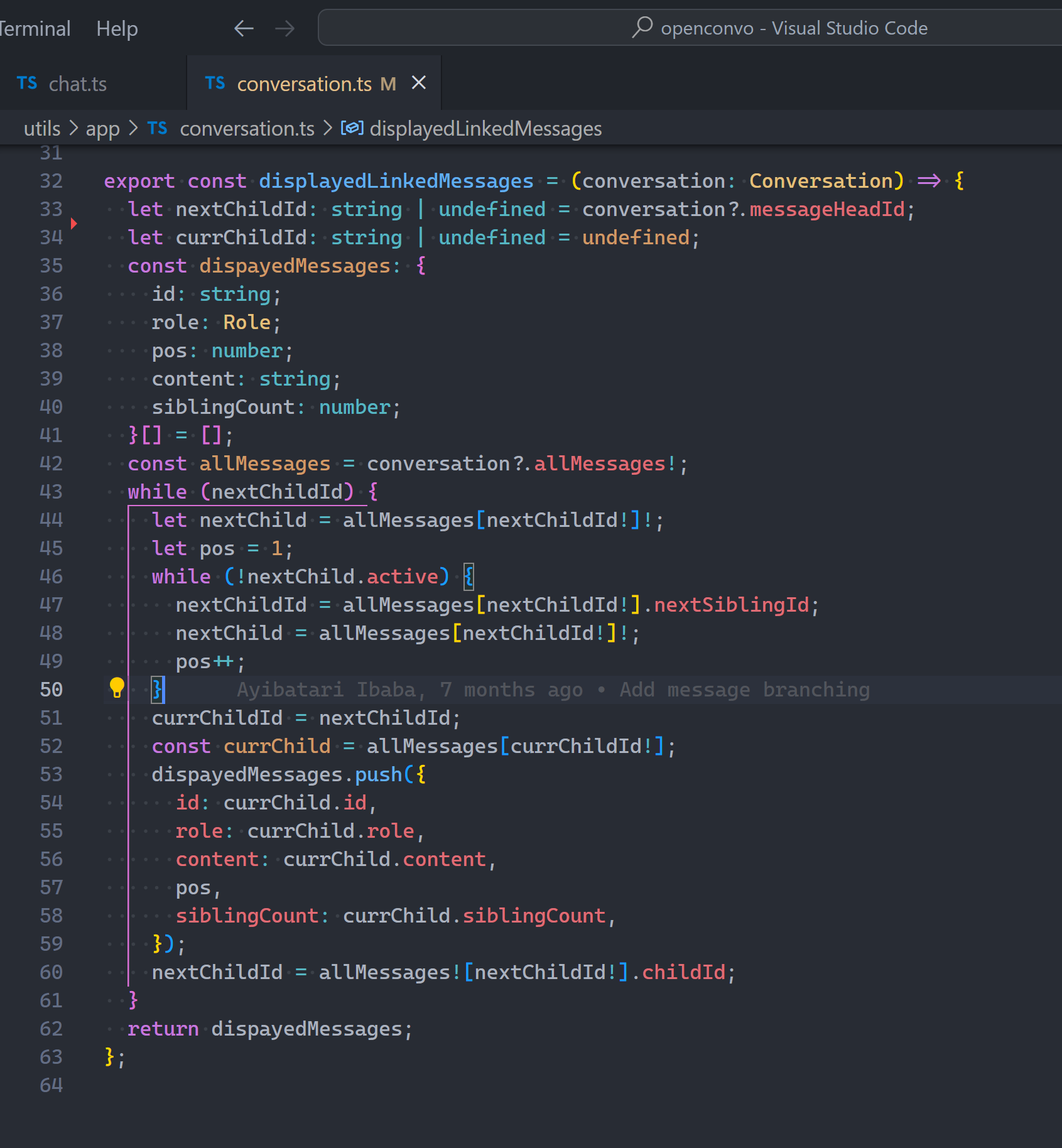
Task: Click the openconvo command center search box
Action: 793,28
